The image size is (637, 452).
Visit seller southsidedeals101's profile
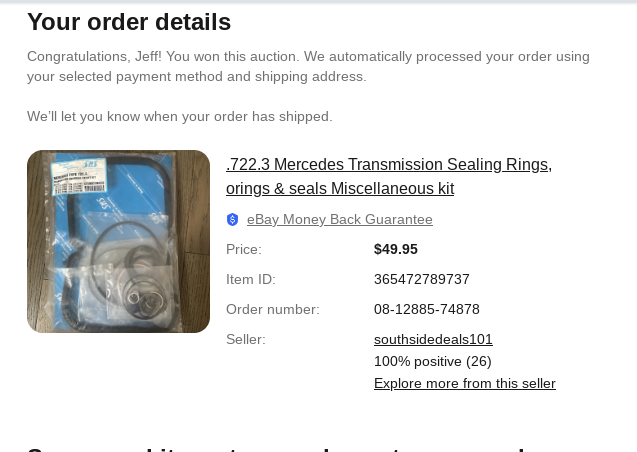[x=433, y=340]
